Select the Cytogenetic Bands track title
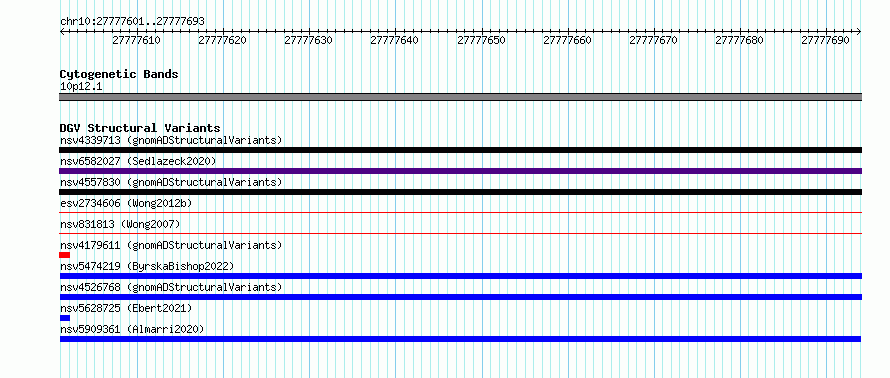This screenshot has height=378, width=890. tap(119, 74)
